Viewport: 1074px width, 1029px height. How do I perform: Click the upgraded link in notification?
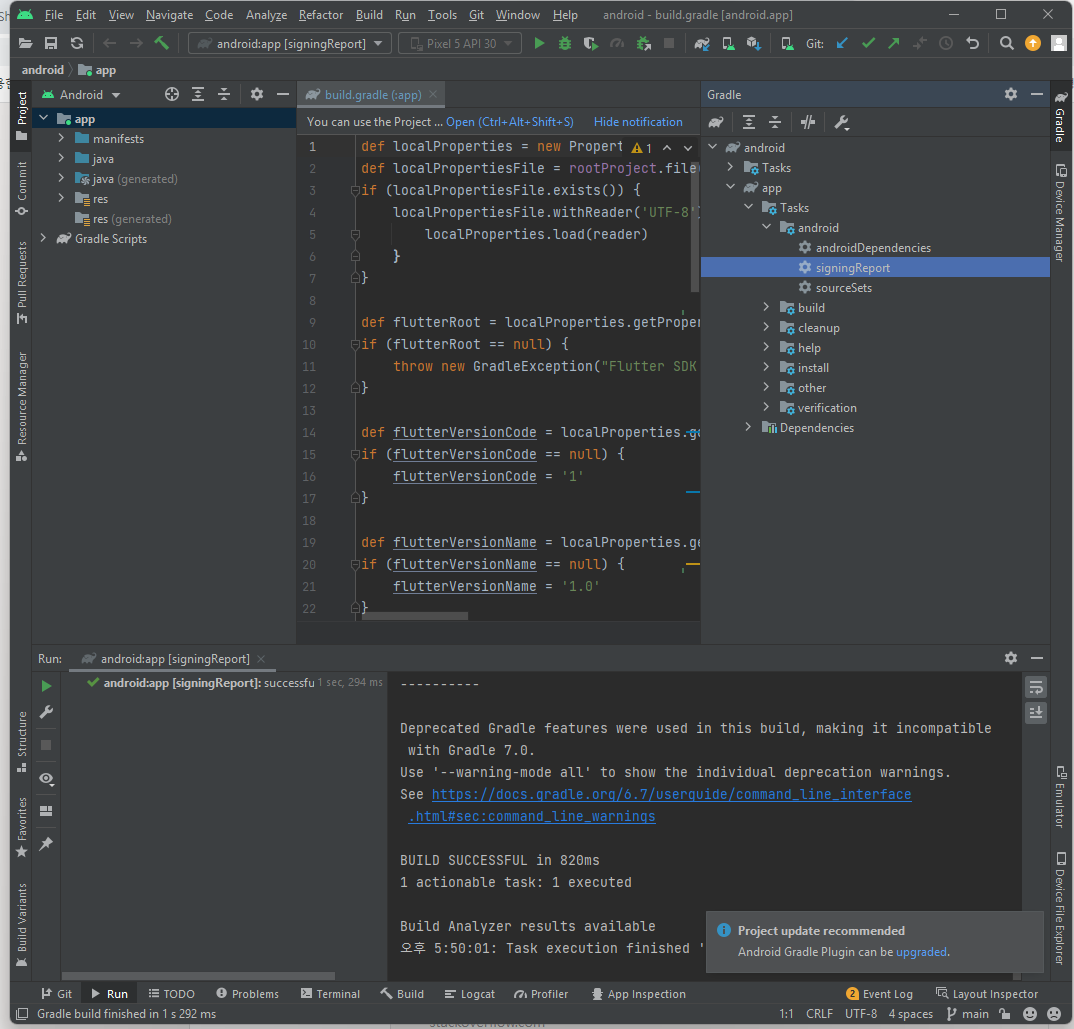(x=921, y=952)
